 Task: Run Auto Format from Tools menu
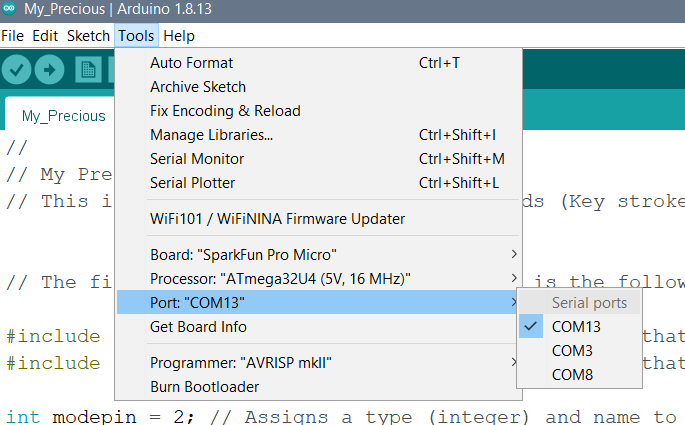(191, 63)
